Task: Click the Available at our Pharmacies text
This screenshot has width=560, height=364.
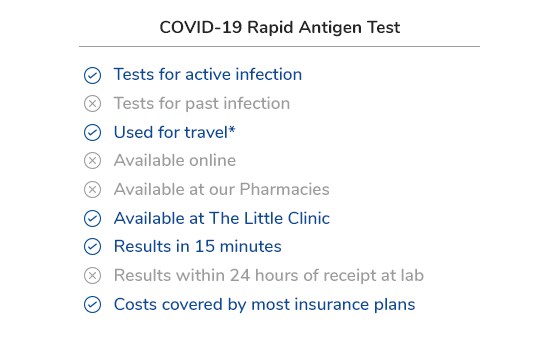Action: point(222,189)
